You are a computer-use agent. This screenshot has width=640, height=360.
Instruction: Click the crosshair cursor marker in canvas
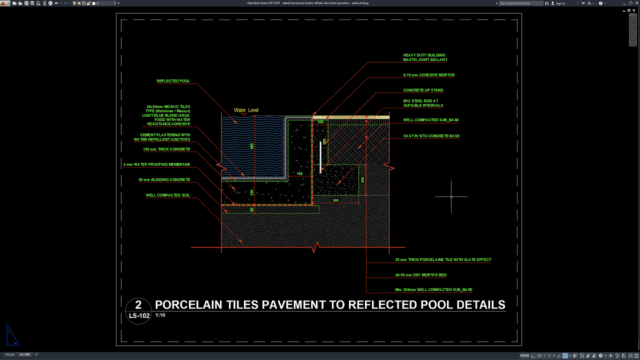coord(451,197)
